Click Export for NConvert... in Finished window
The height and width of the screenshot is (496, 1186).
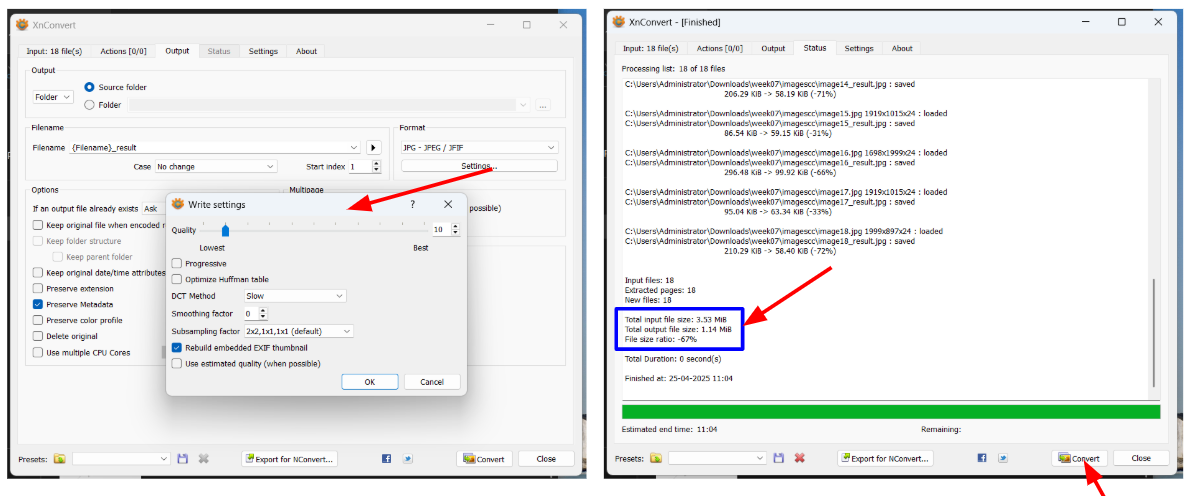pos(886,458)
